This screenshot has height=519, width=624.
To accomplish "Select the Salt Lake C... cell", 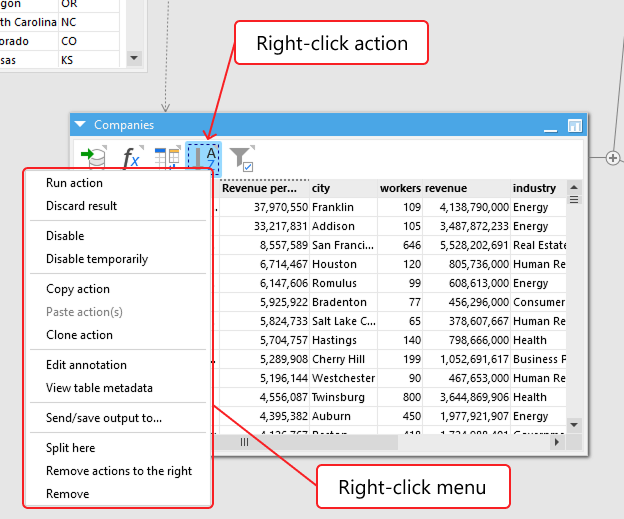I will (x=343, y=321).
